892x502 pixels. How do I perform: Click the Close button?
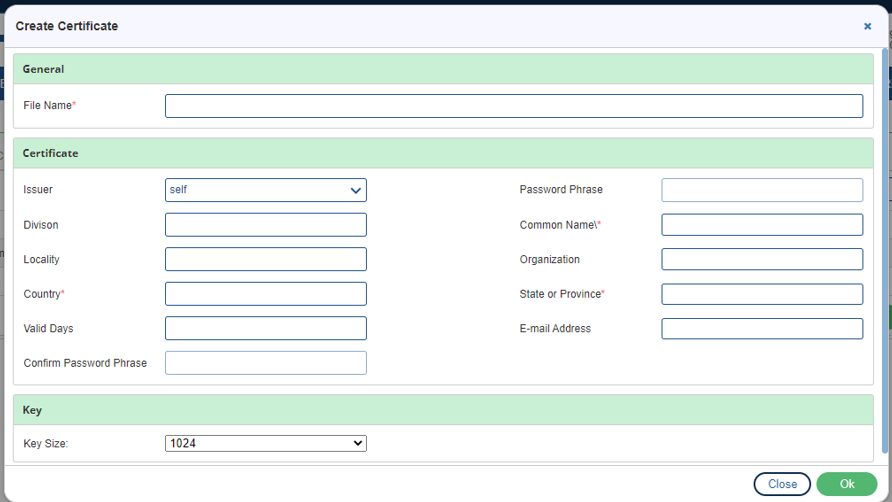(782, 484)
